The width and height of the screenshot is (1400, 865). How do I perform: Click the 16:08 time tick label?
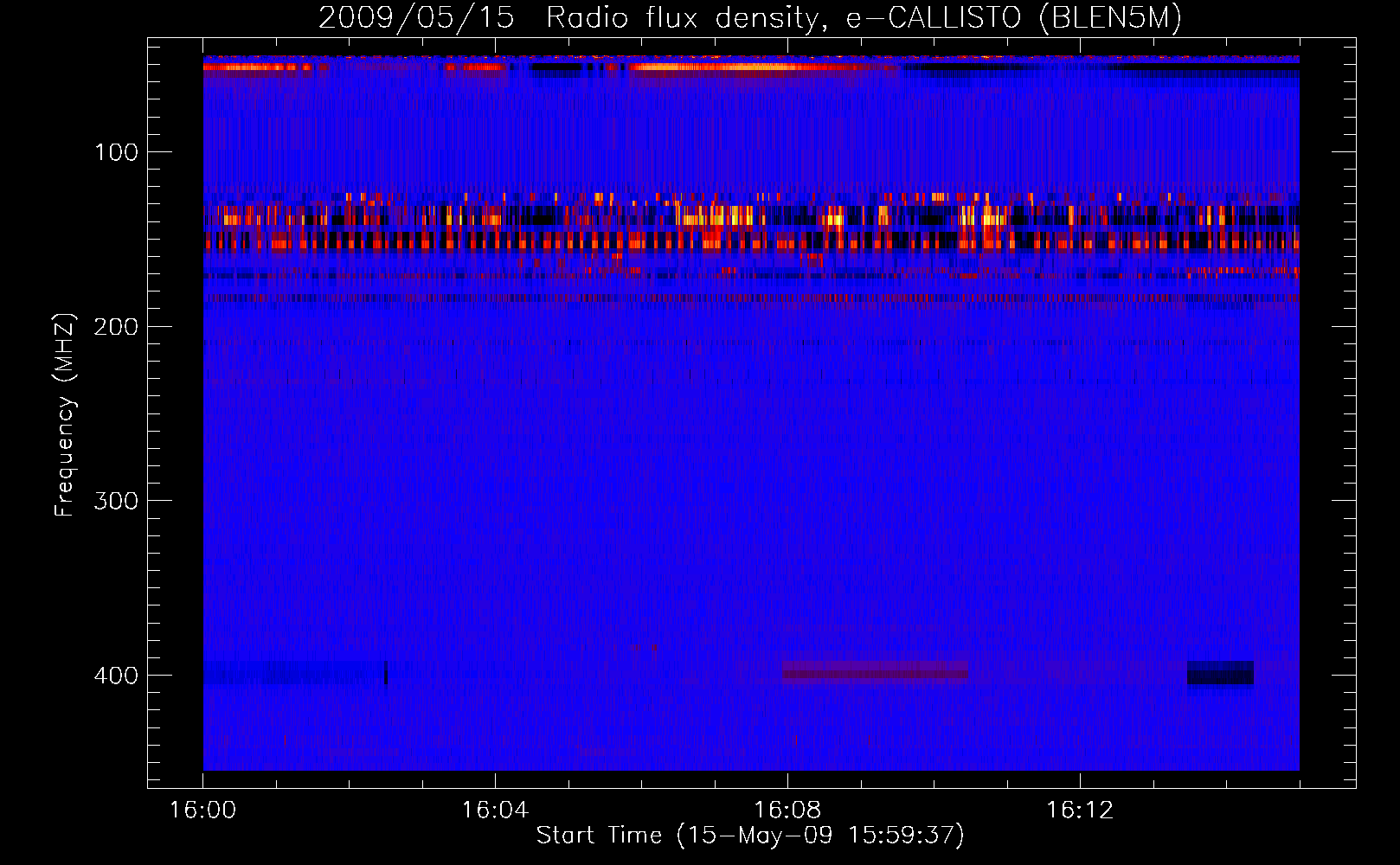coord(787,810)
